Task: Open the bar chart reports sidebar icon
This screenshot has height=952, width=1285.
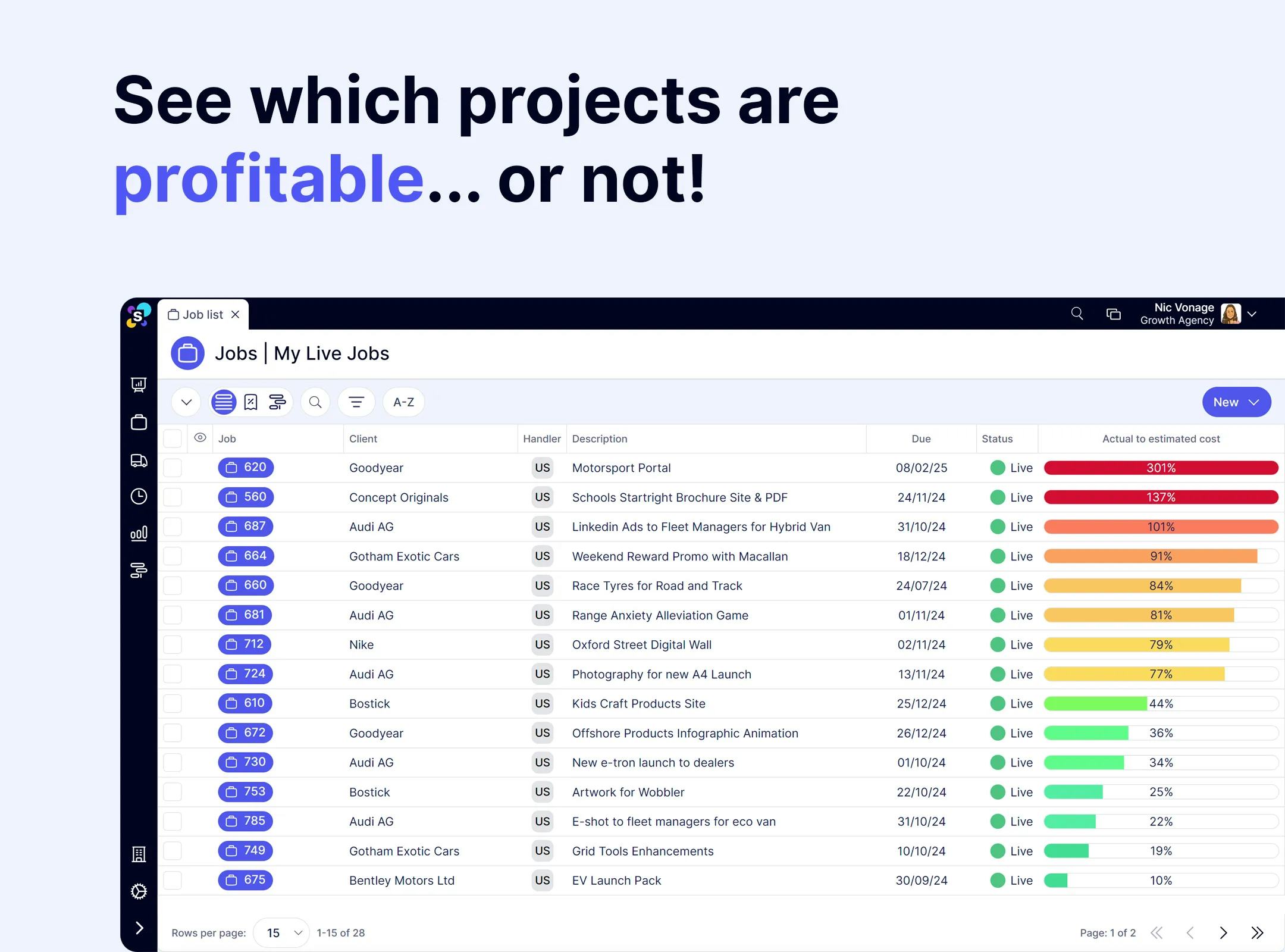Action: tap(139, 534)
